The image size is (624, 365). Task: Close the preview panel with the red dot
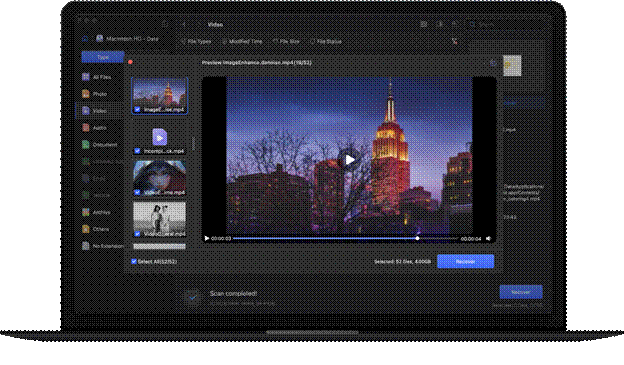[x=130, y=62]
